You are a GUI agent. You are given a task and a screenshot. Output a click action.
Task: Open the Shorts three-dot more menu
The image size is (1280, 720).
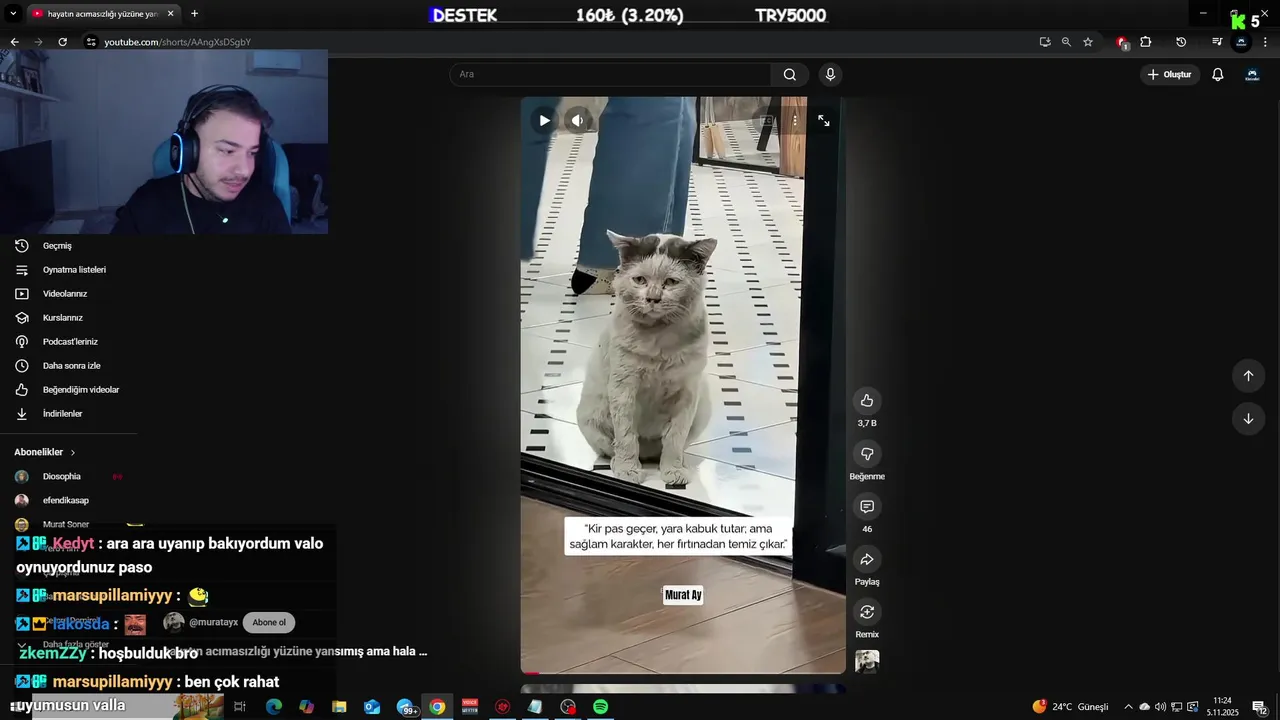click(795, 121)
